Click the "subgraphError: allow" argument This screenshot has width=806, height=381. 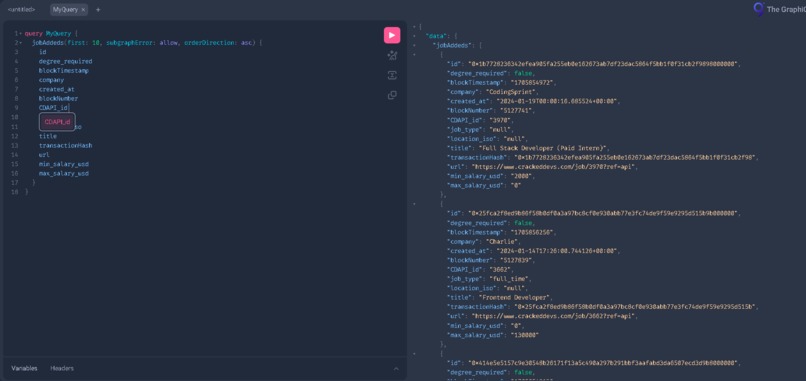pos(142,43)
